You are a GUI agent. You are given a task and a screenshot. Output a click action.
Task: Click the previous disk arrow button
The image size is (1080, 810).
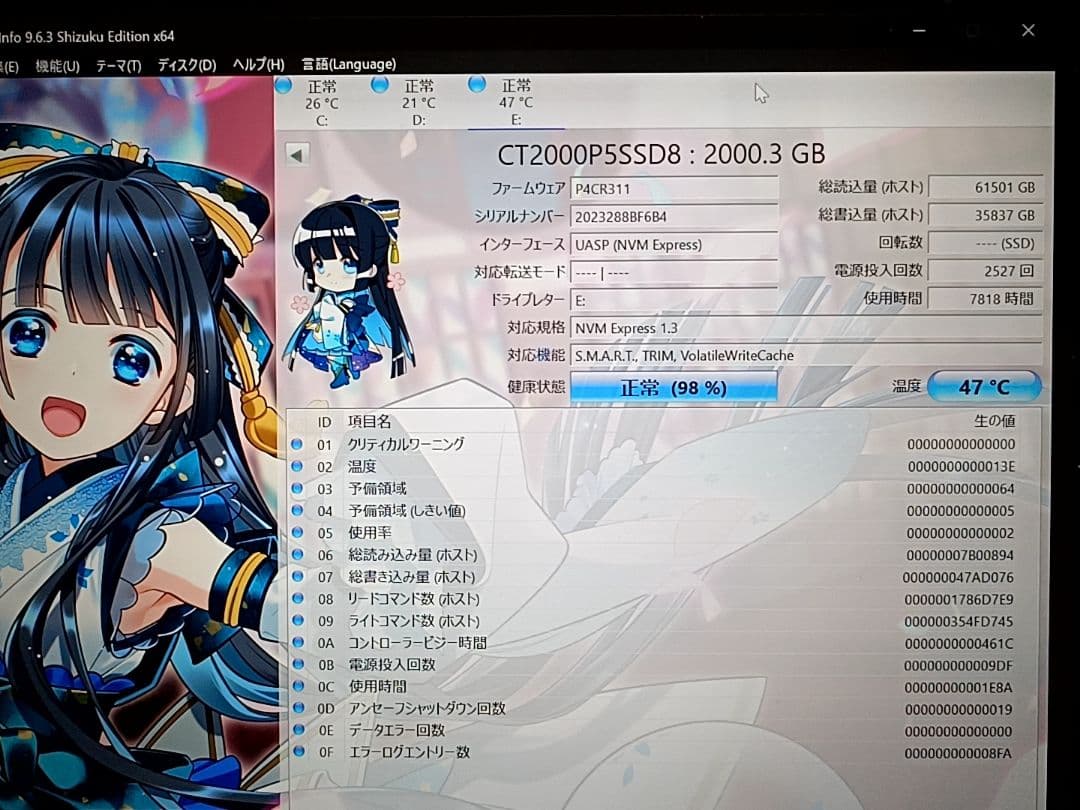(297, 155)
